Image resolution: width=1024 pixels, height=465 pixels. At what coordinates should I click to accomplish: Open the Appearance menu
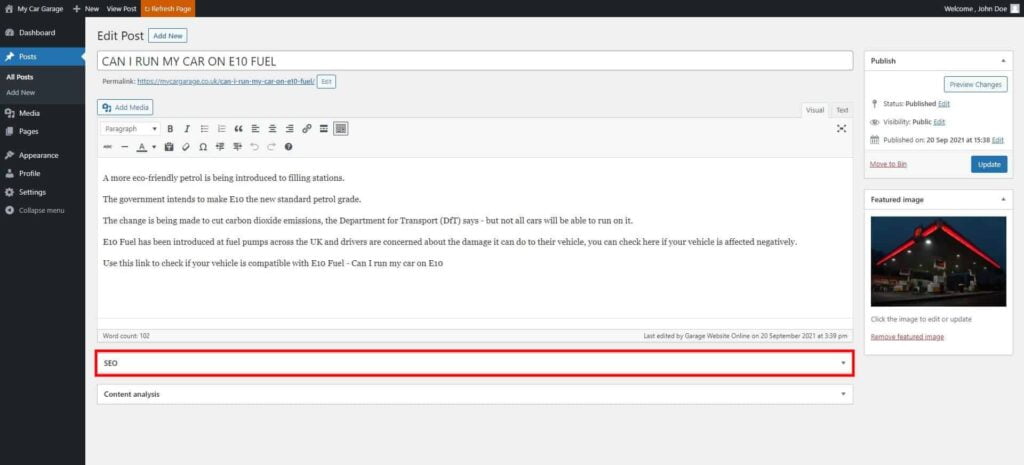(x=42, y=155)
